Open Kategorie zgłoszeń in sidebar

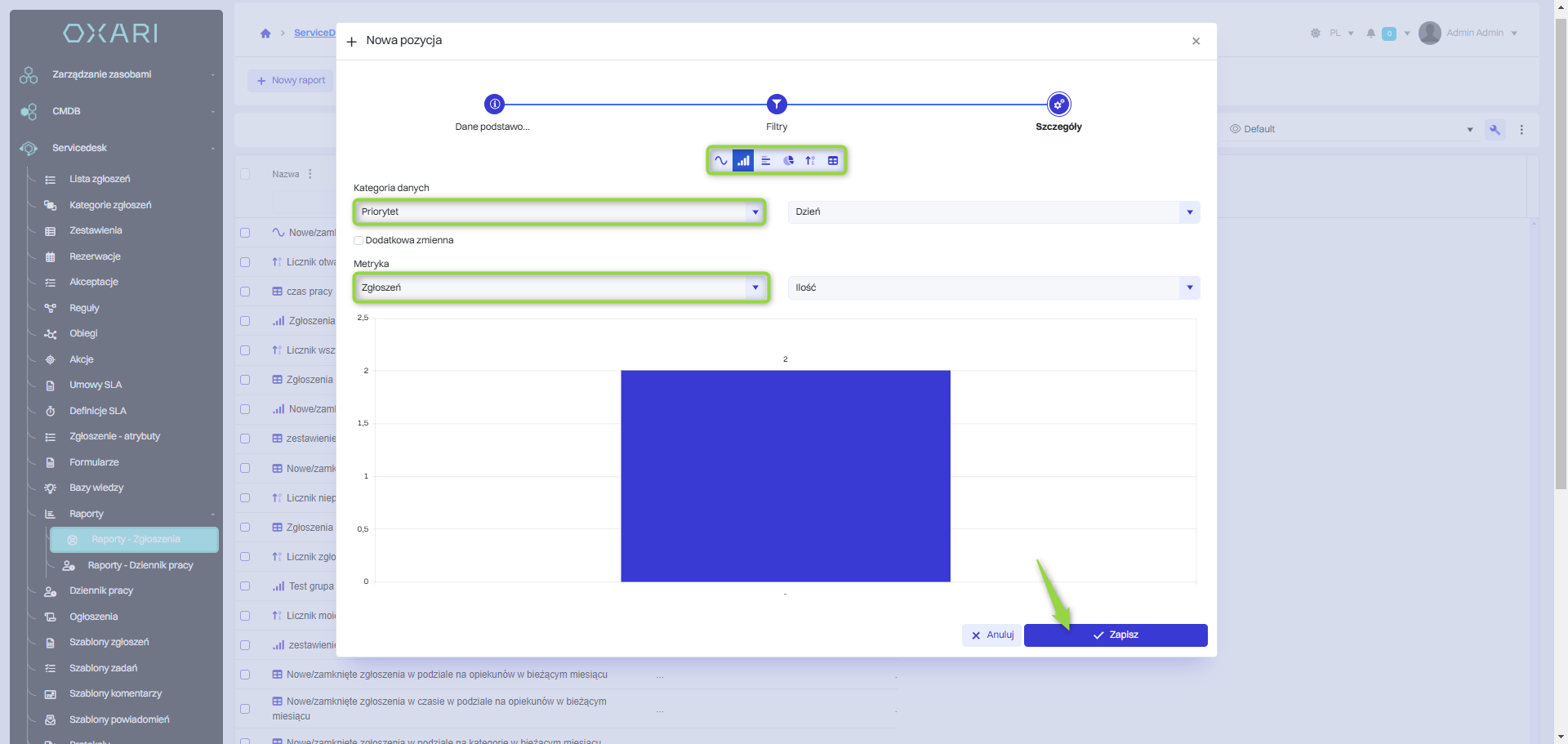[x=110, y=205]
